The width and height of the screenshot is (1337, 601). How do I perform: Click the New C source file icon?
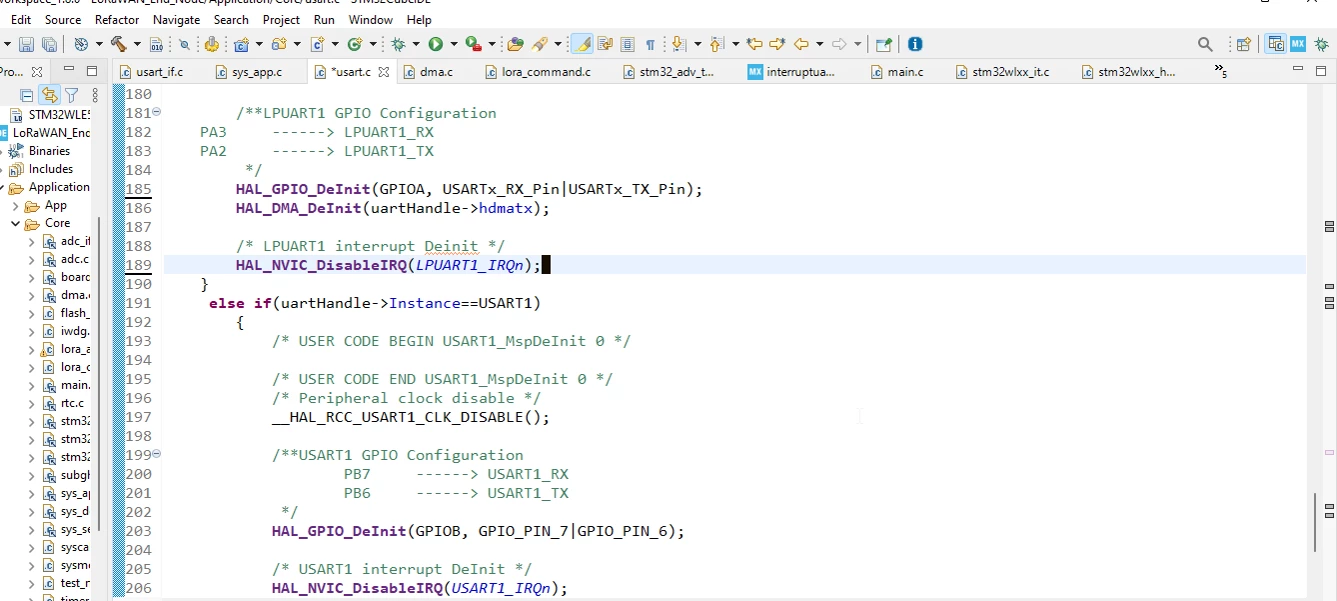pyautogui.click(x=317, y=44)
